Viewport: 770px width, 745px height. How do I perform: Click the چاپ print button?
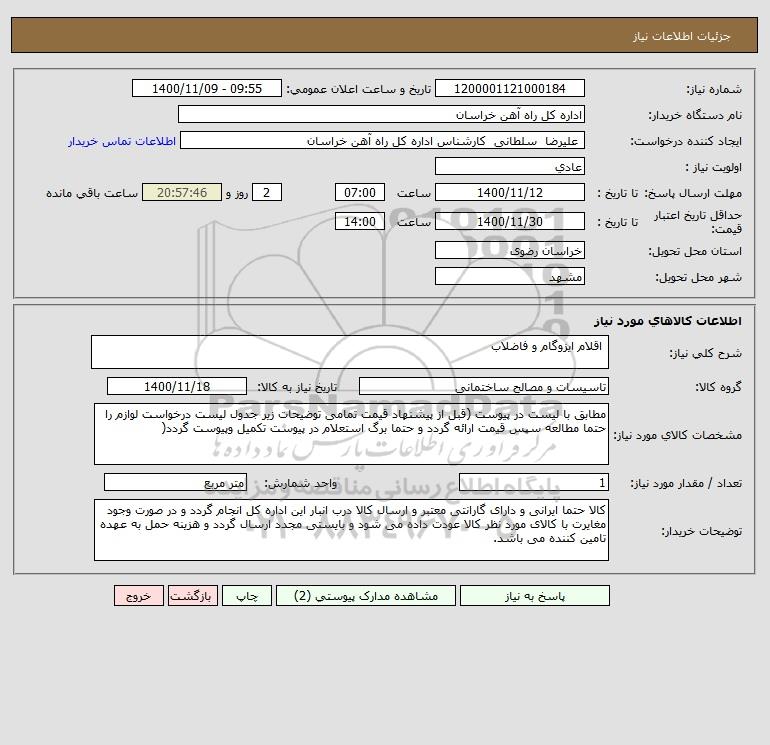click(247, 596)
